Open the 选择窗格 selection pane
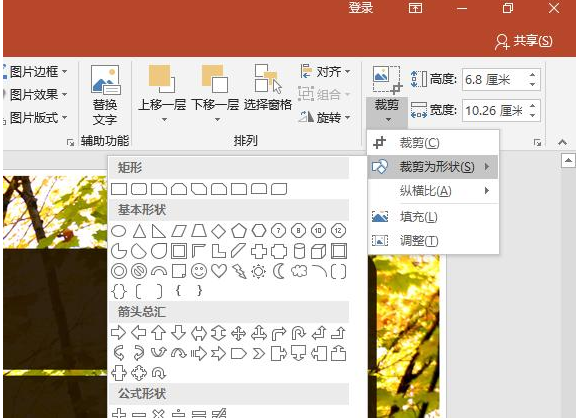The image size is (579, 420). [267, 88]
